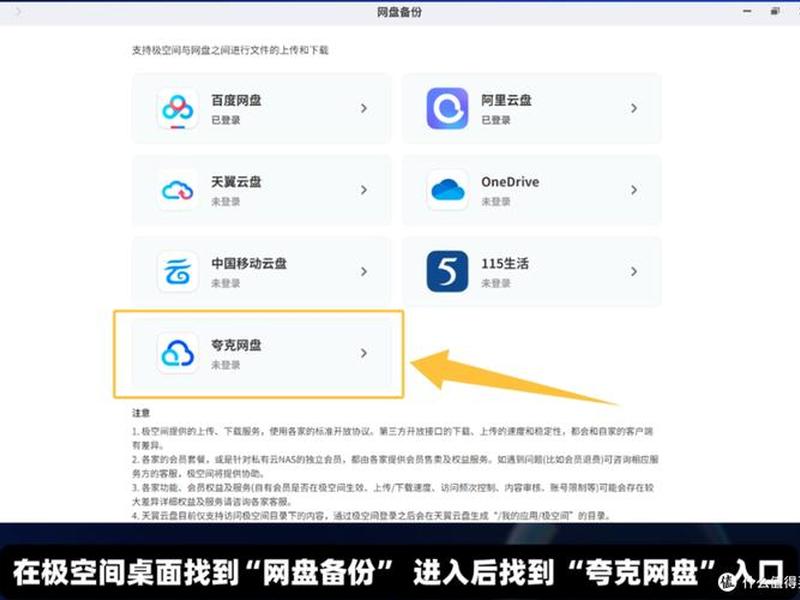Minimize the 网盘备份 window

point(747,11)
